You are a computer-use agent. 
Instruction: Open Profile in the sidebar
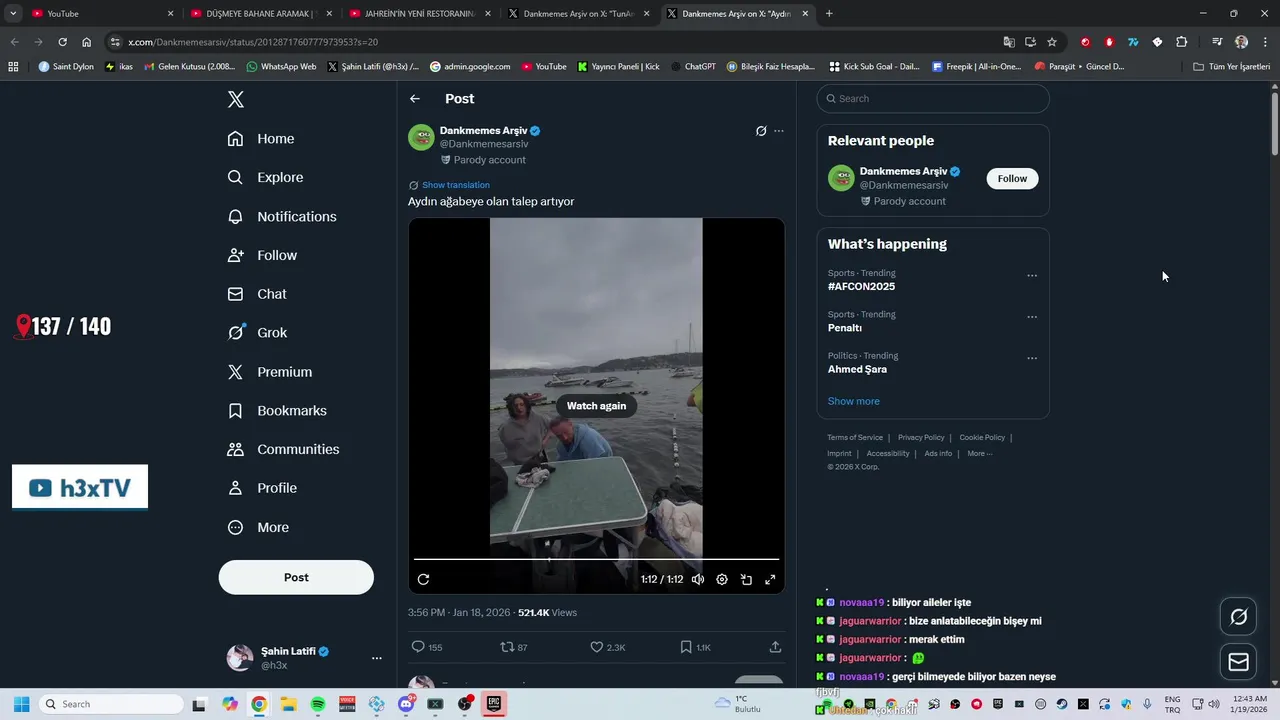(262, 488)
